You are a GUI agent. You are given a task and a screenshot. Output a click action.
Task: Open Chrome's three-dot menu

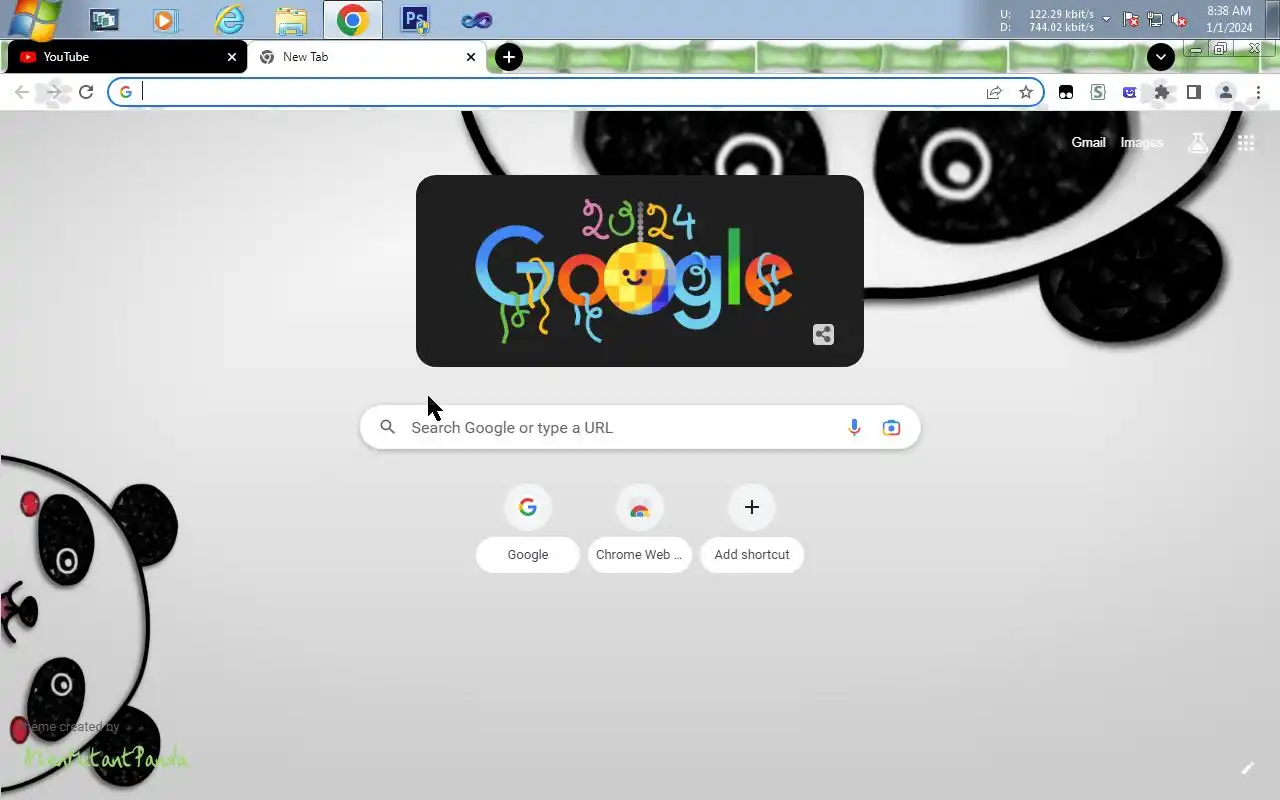click(x=1258, y=92)
